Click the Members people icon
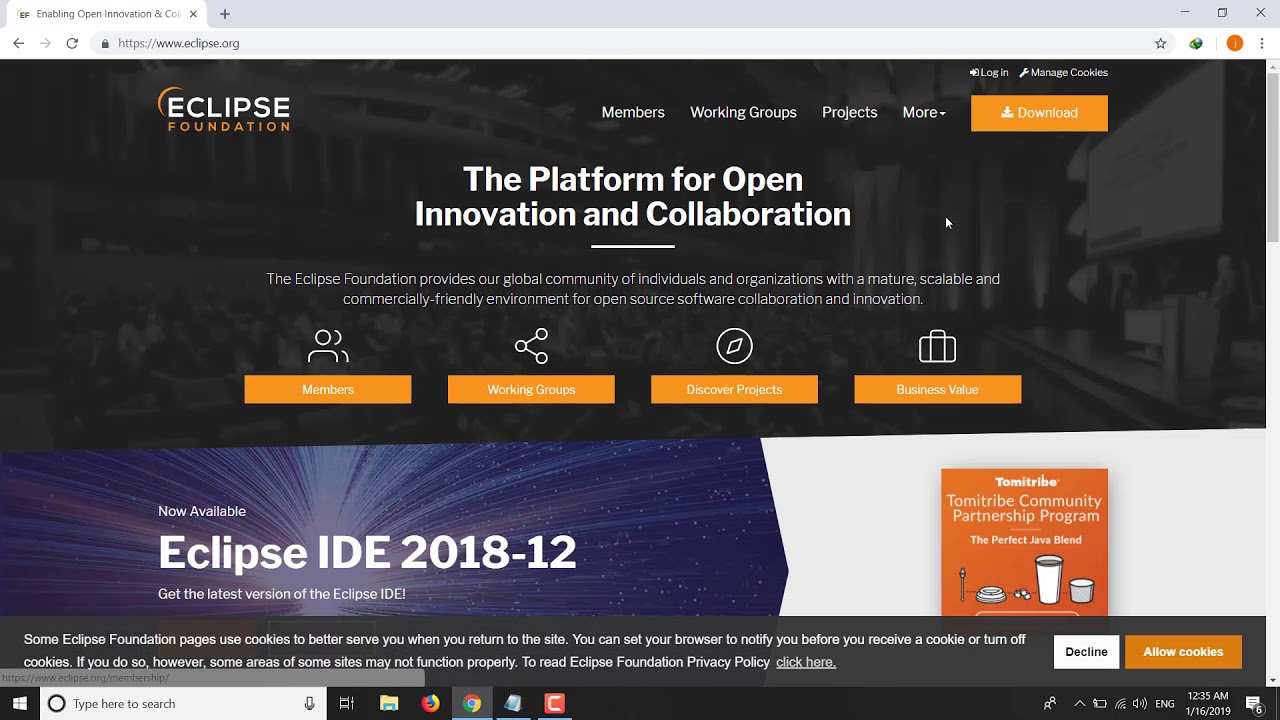Viewport: 1280px width, 720px height. [x=328, y=346]
